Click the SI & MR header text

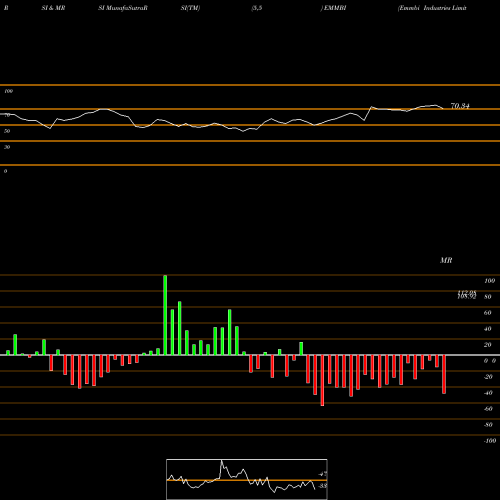[53, 8]
